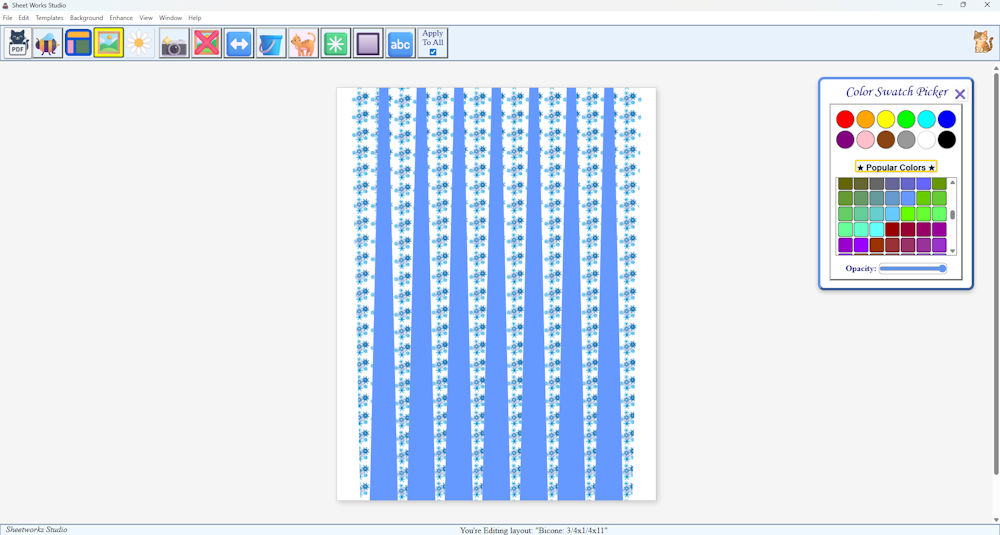The image size is (1000, 535).
Task: Click swatch list scroll up arrow
Action: click(x=953, y=182)
